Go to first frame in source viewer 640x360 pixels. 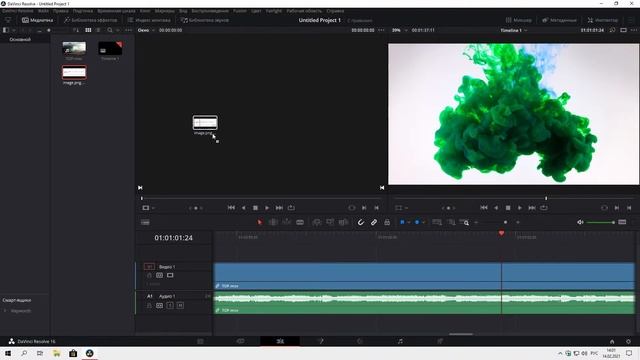click(x=231, y=208)
